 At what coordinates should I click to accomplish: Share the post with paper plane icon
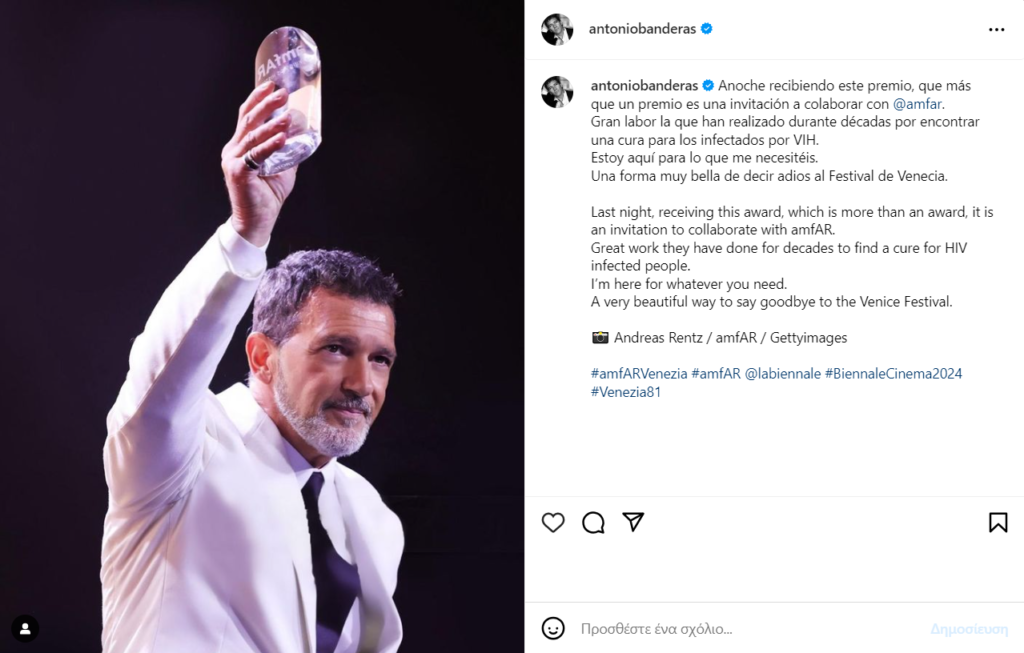point(633,522)
